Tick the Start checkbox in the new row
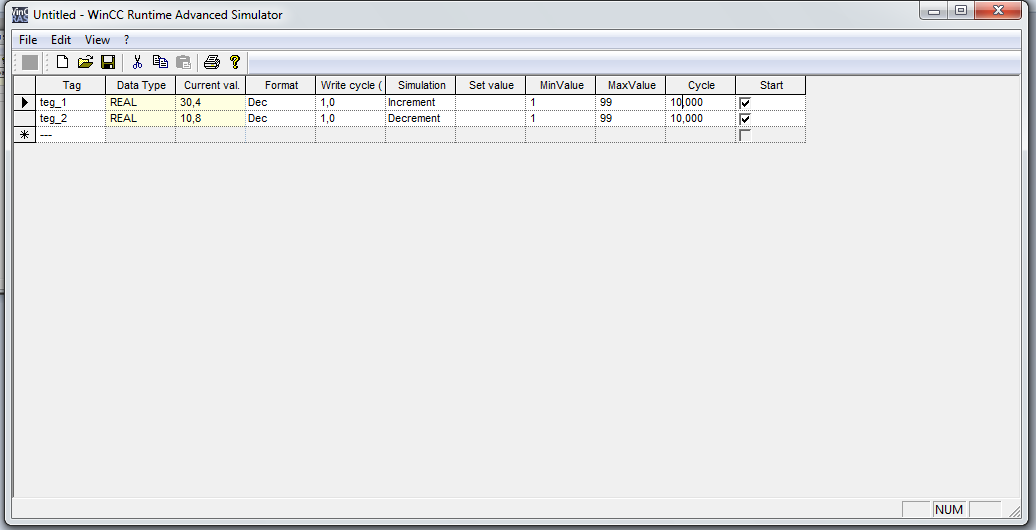Image resolution: width=1036 pixels, height=530 pixels. pos(745,135)
